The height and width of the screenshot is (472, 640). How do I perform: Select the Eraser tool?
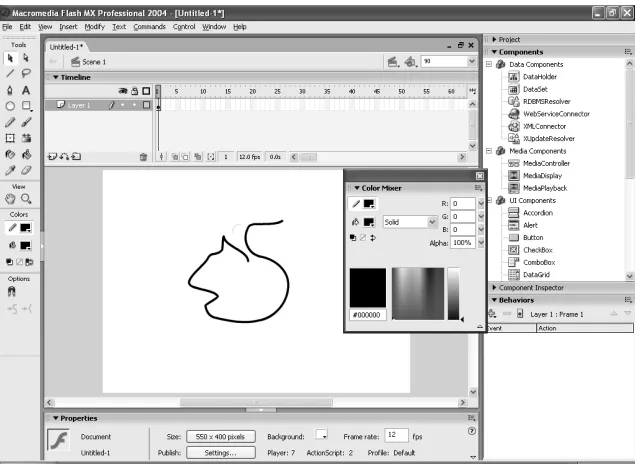(26, 170)
